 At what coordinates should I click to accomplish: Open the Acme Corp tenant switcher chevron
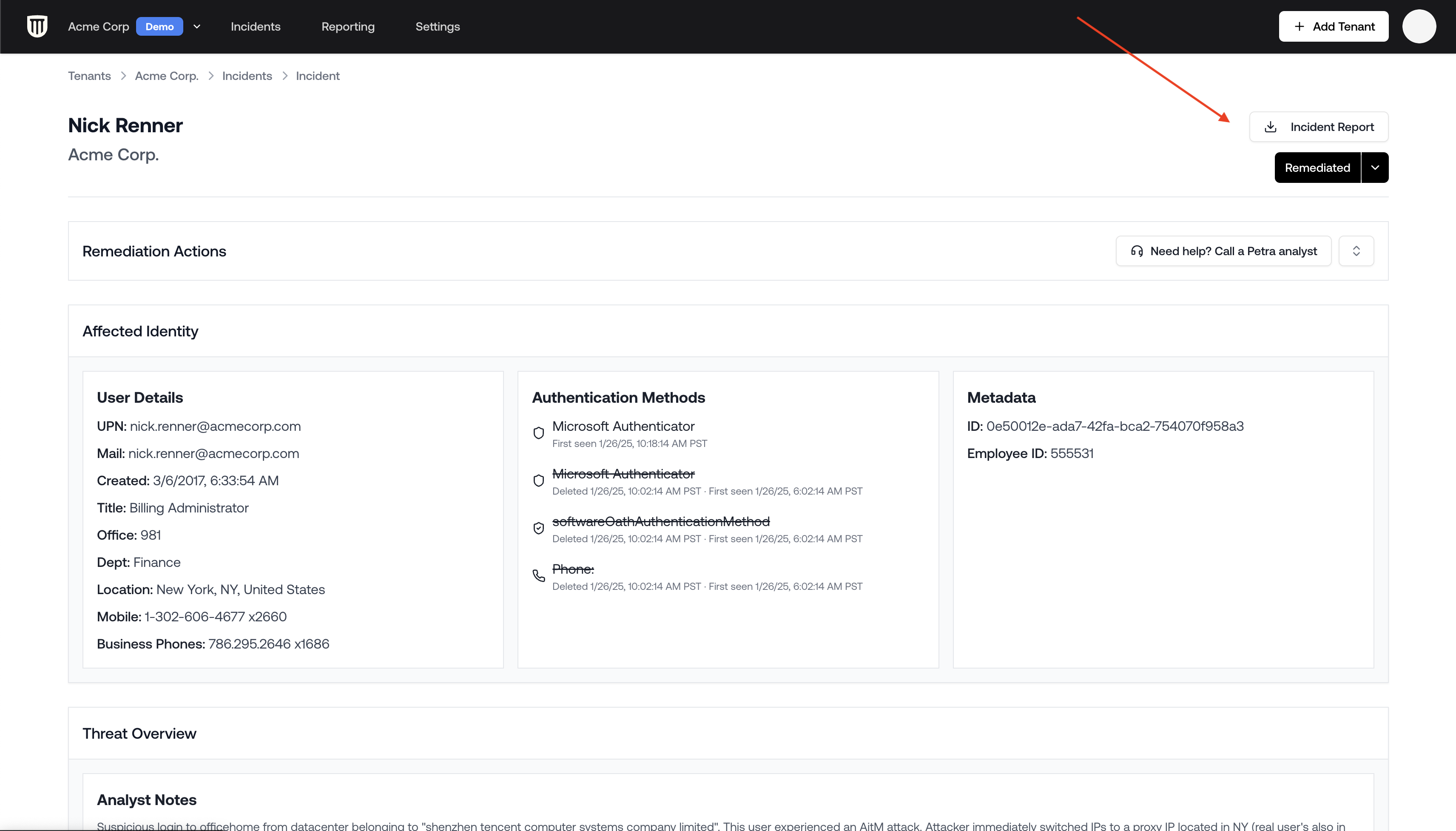pos(197,26)
